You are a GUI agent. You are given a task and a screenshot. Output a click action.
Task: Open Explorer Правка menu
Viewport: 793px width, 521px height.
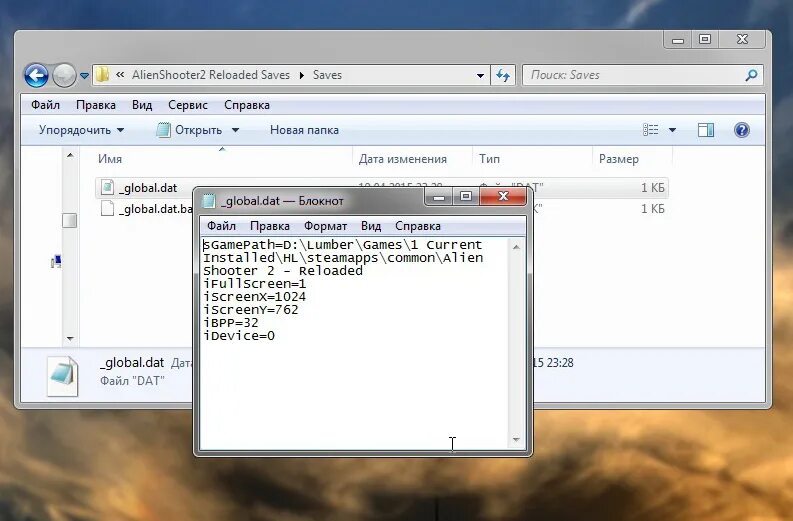[x=96, y=105]
